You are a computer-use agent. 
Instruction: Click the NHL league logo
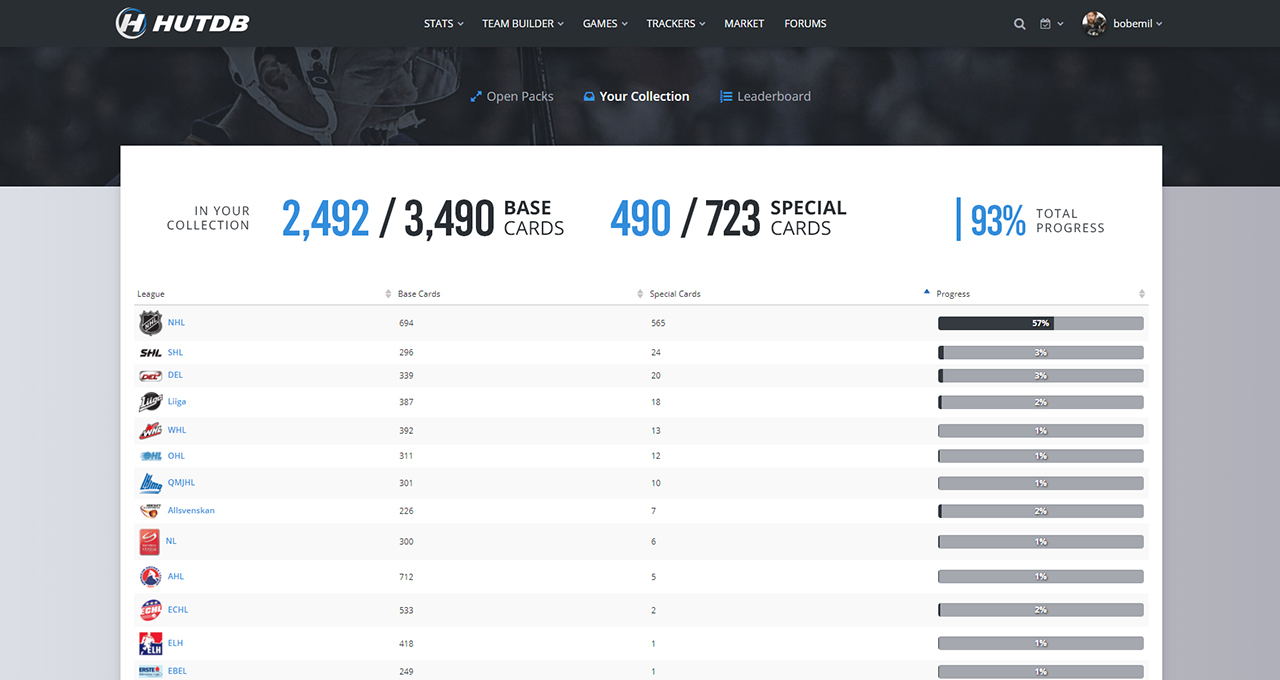[150, 323]
